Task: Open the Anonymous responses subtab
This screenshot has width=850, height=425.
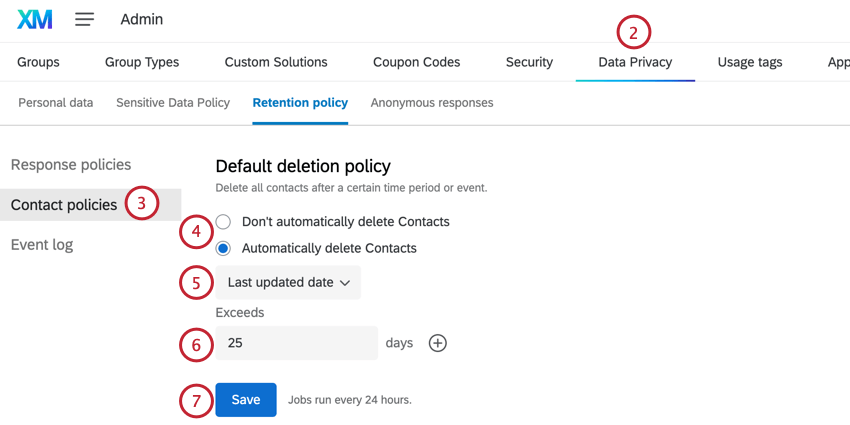Action: [432, 103]
